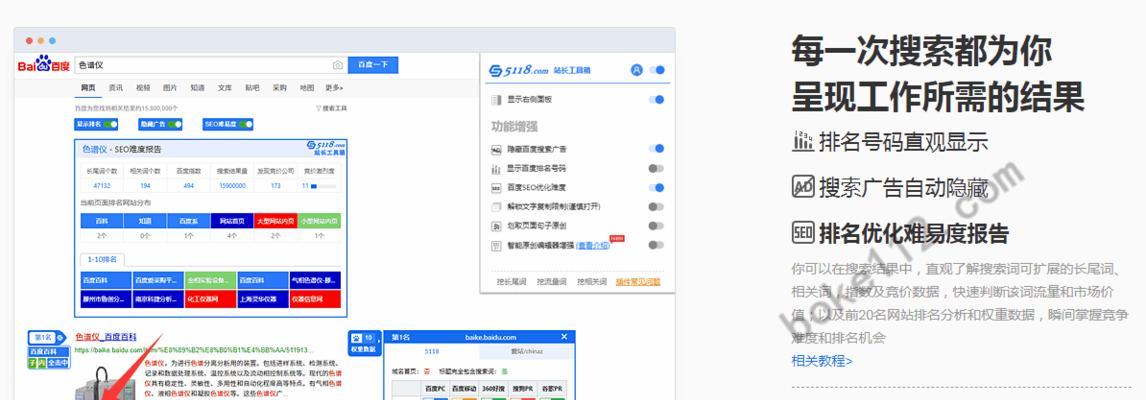Switch to the 地图 tab

[306, 88]
